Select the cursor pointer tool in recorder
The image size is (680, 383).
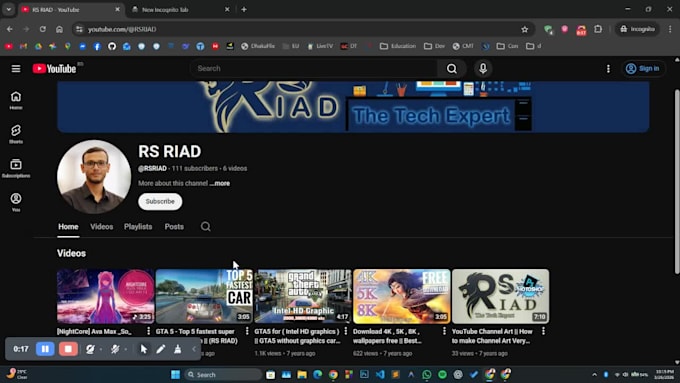coord(144,349)
